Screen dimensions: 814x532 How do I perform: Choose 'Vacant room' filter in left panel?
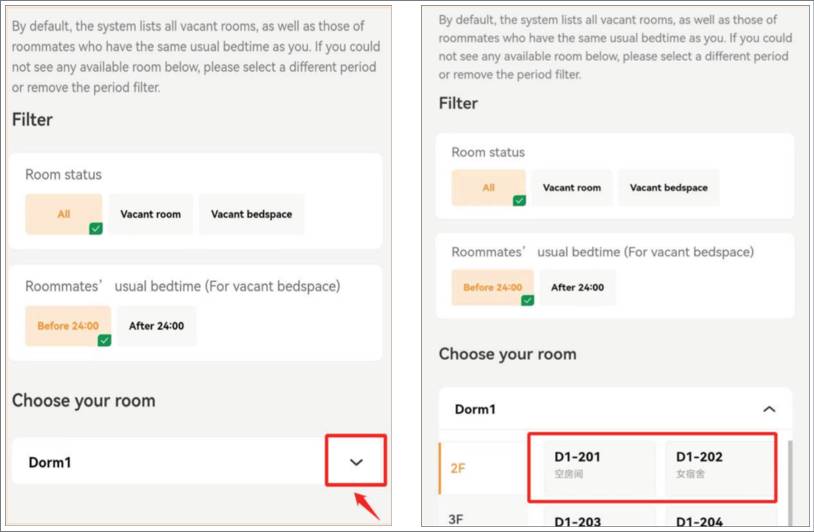151,214
